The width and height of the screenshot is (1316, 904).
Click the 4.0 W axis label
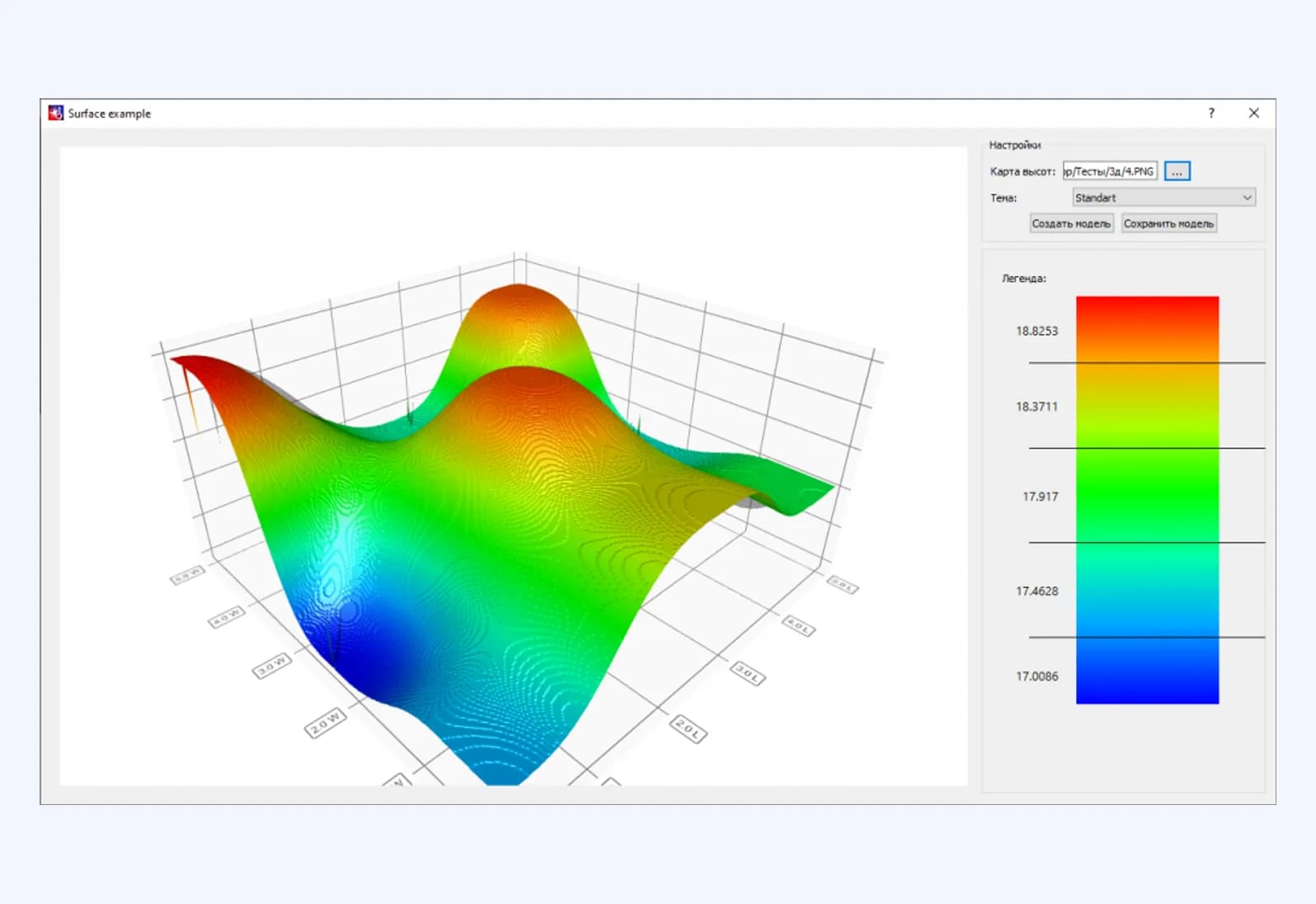[226, 616]
